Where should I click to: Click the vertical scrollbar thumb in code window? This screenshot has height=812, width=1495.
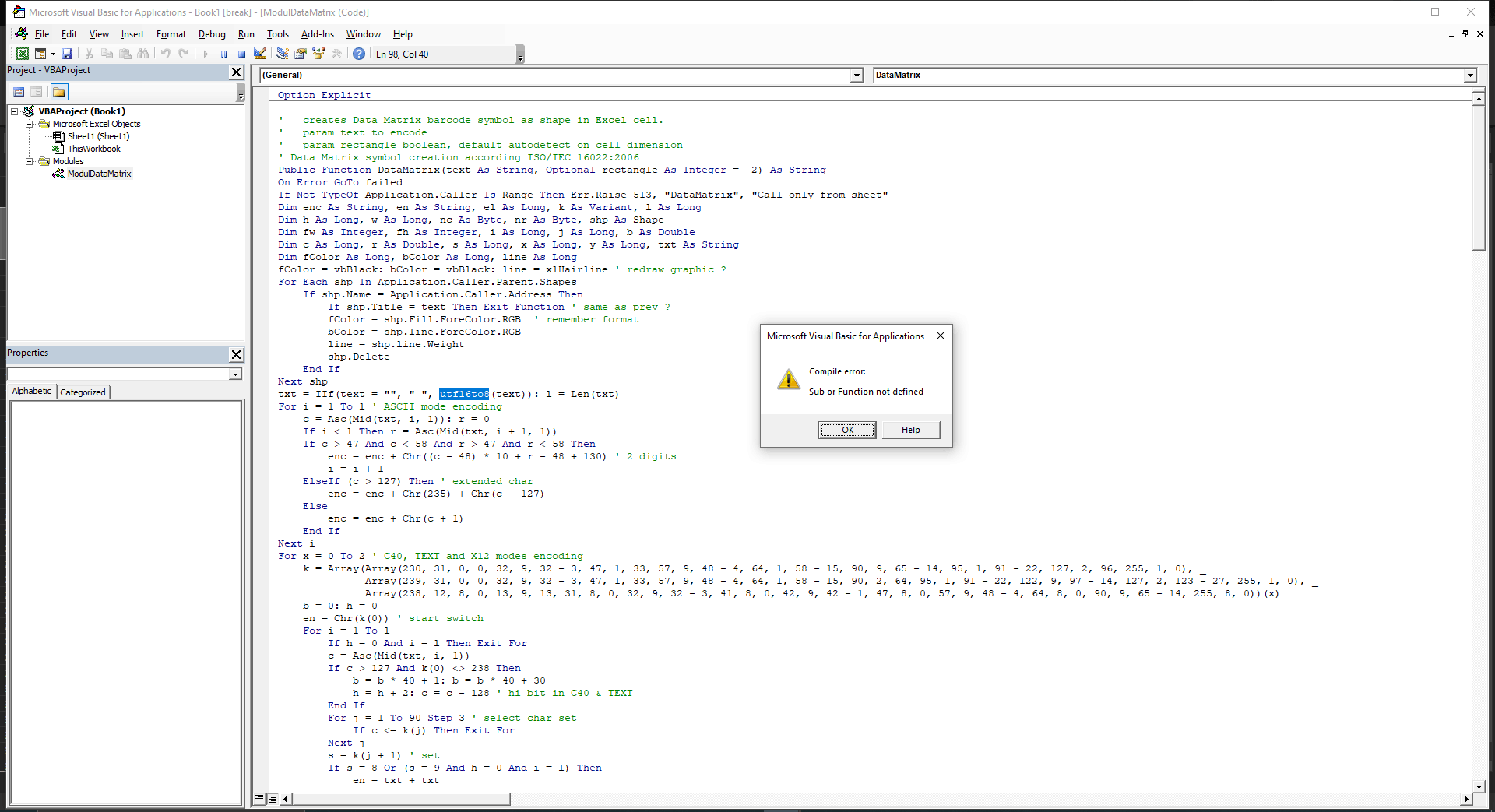click(x=1479, y=178)
